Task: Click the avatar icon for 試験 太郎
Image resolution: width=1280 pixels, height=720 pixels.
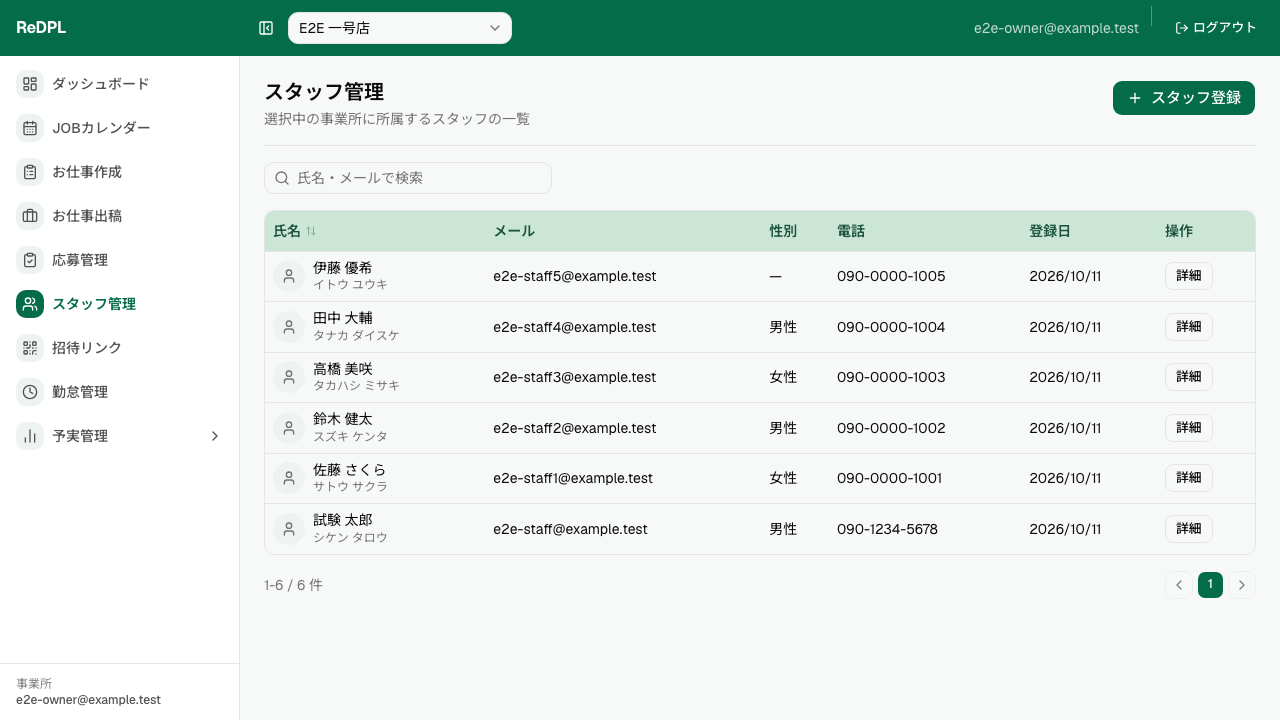Action: tap(289, 529)
